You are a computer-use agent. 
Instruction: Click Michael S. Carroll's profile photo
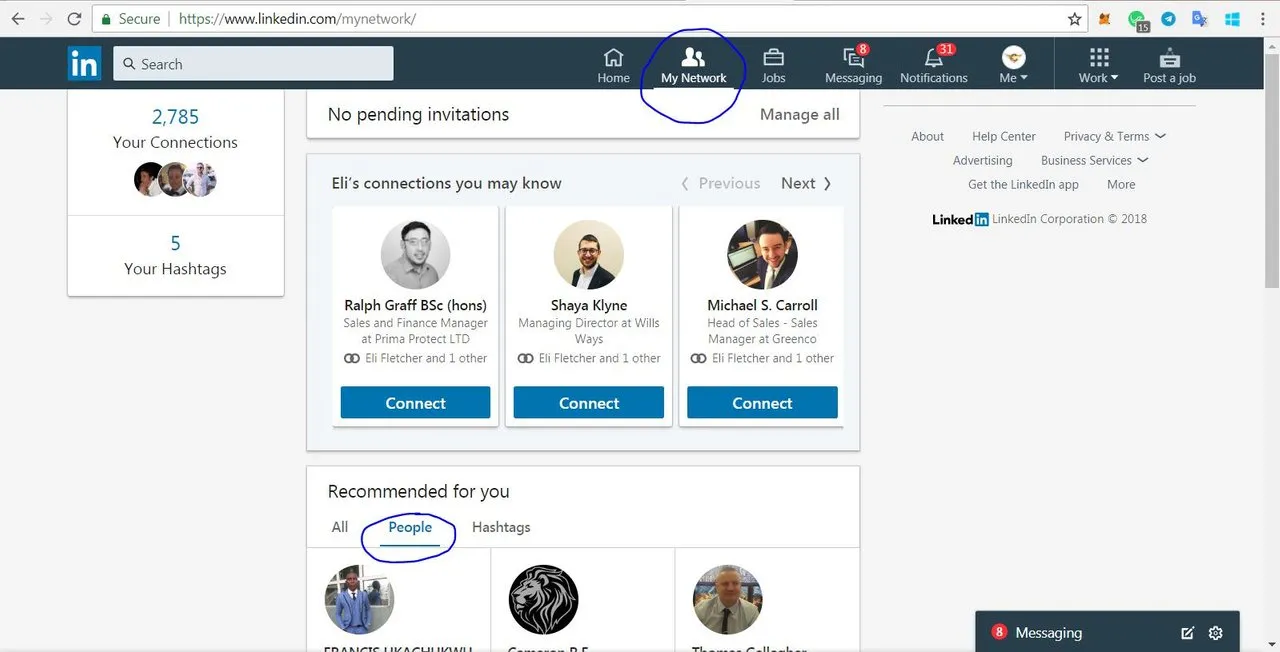762,255
